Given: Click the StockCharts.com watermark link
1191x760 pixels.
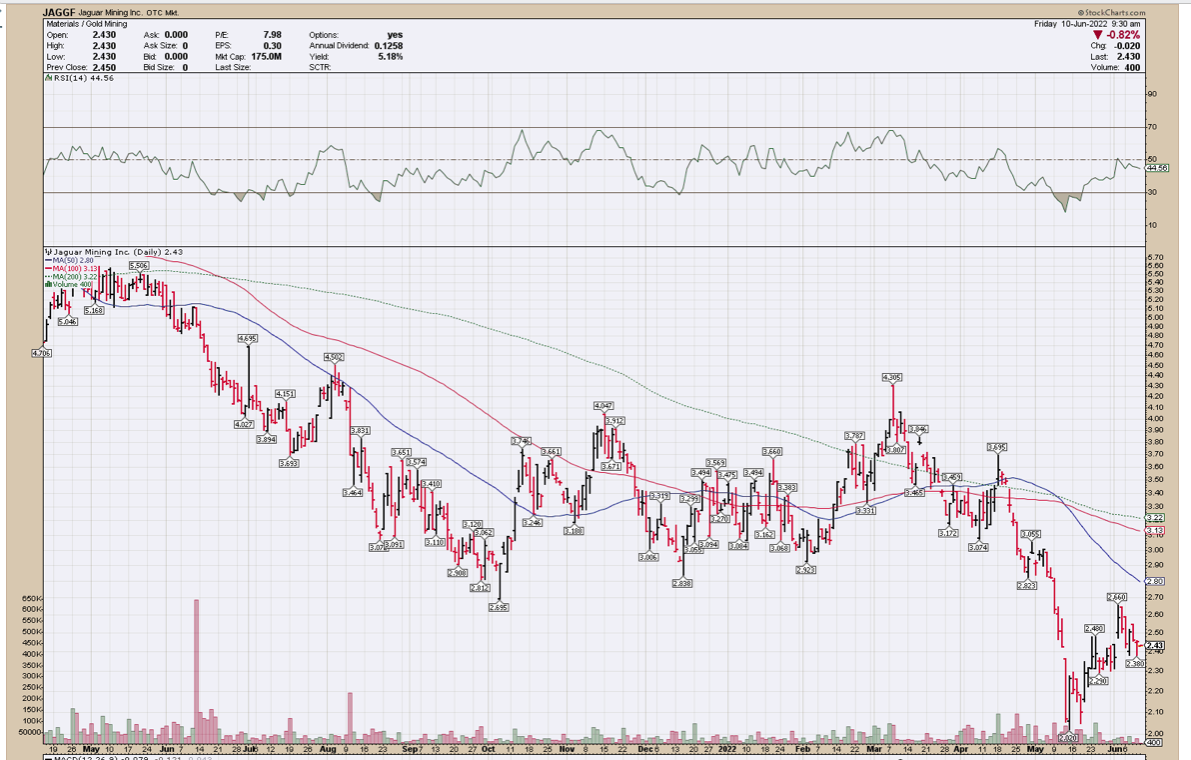Looking at the screenshot, I should 1110,12.
